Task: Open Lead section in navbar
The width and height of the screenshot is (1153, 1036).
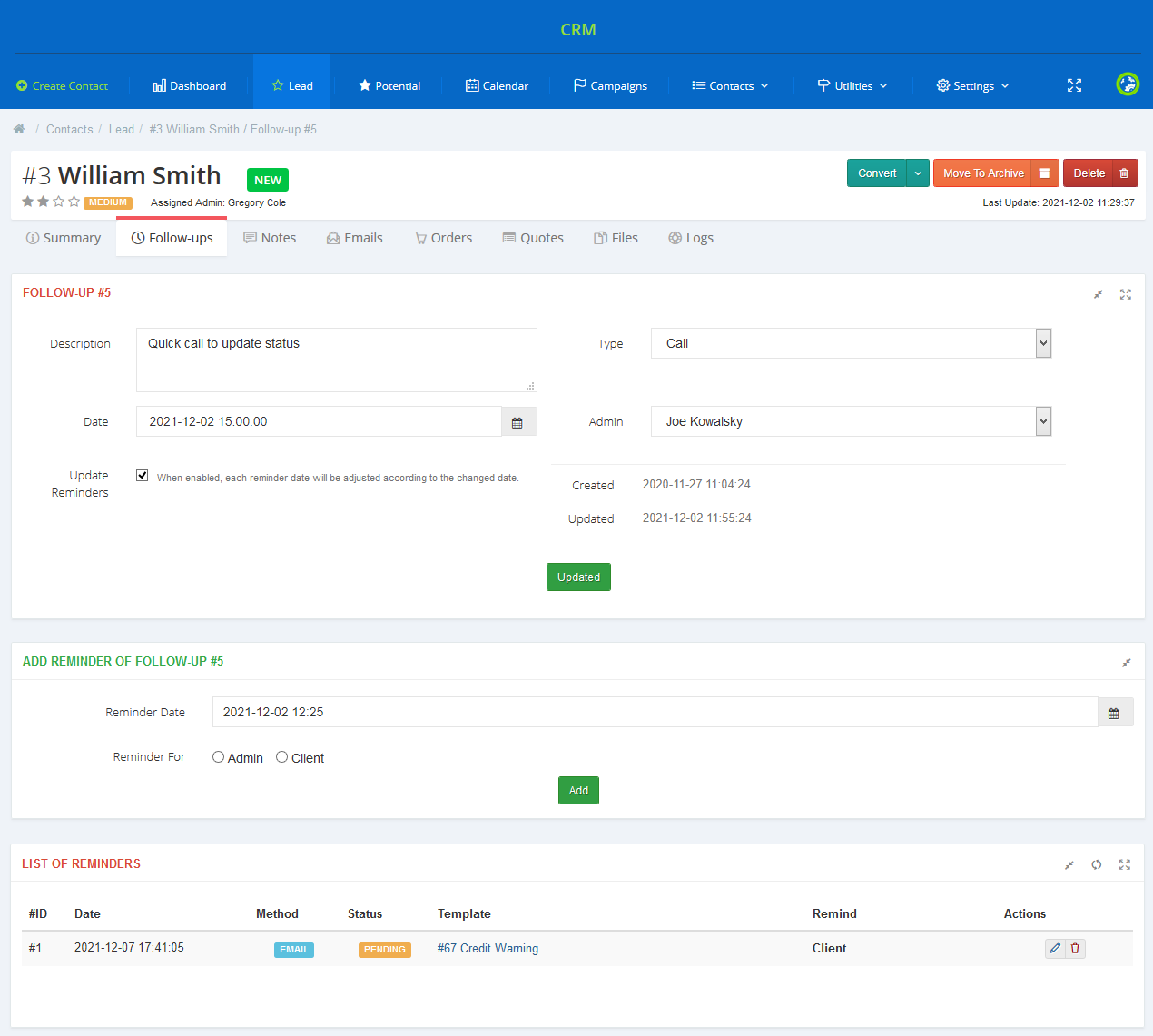Action: click(x=291, y=86)
